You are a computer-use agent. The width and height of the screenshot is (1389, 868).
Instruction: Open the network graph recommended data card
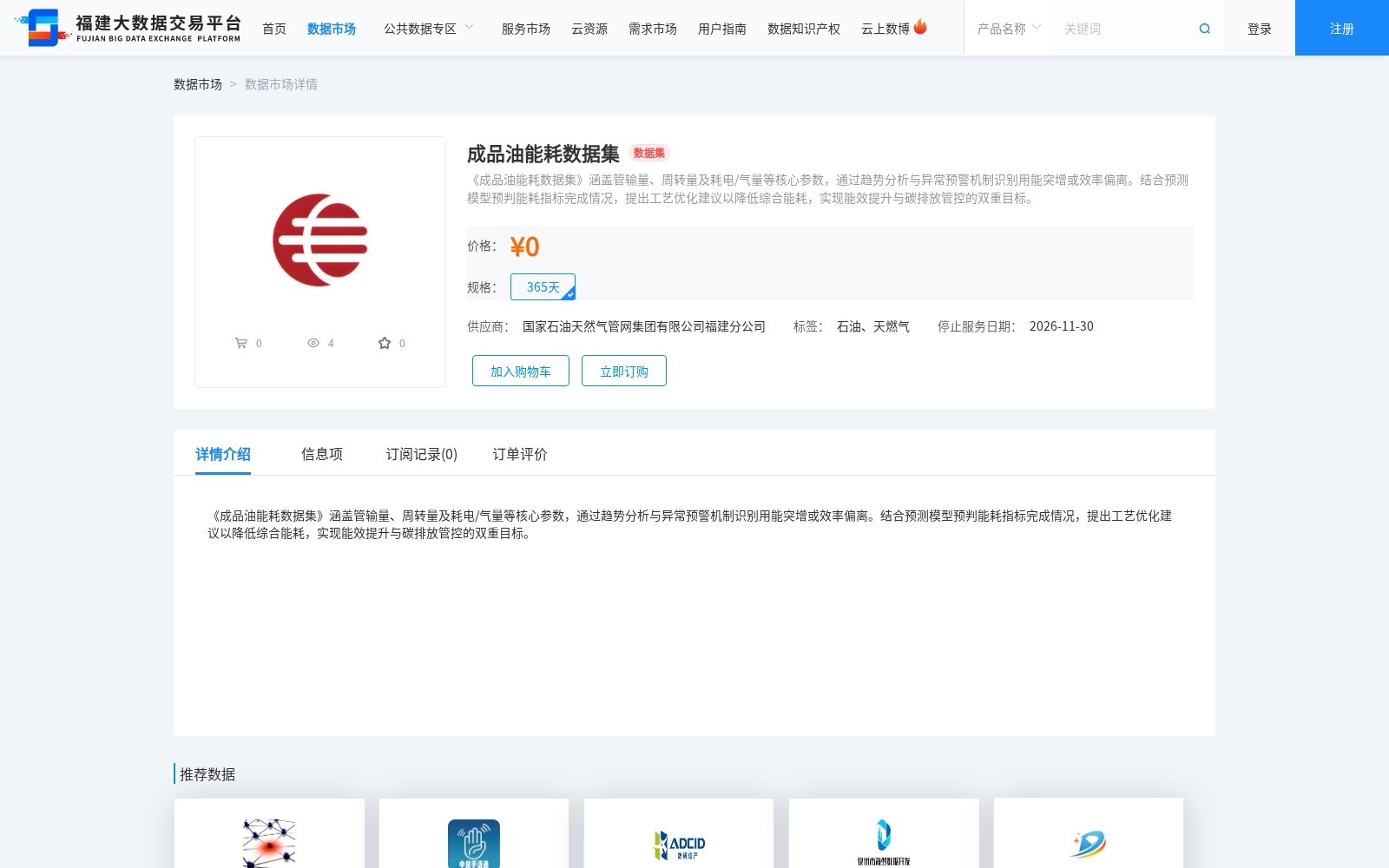tap(269, 833)
